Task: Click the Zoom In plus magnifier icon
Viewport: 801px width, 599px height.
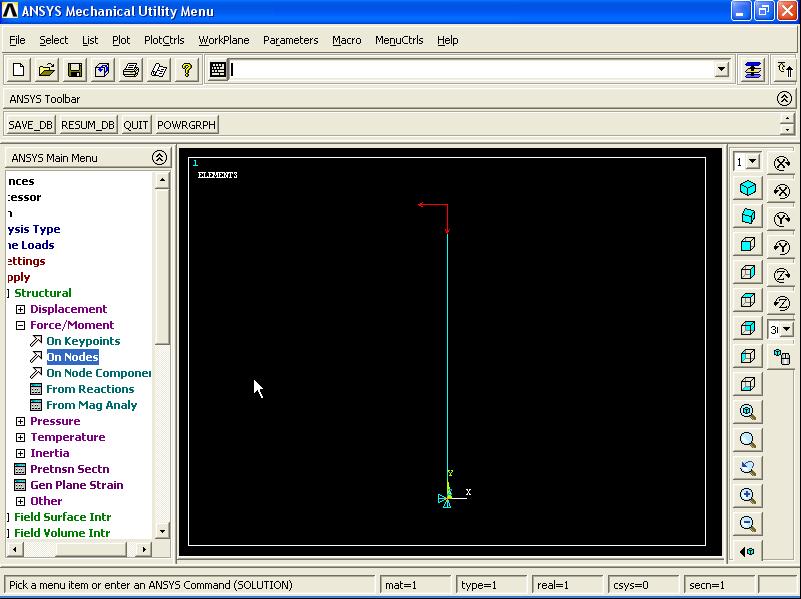Action: 748,495
